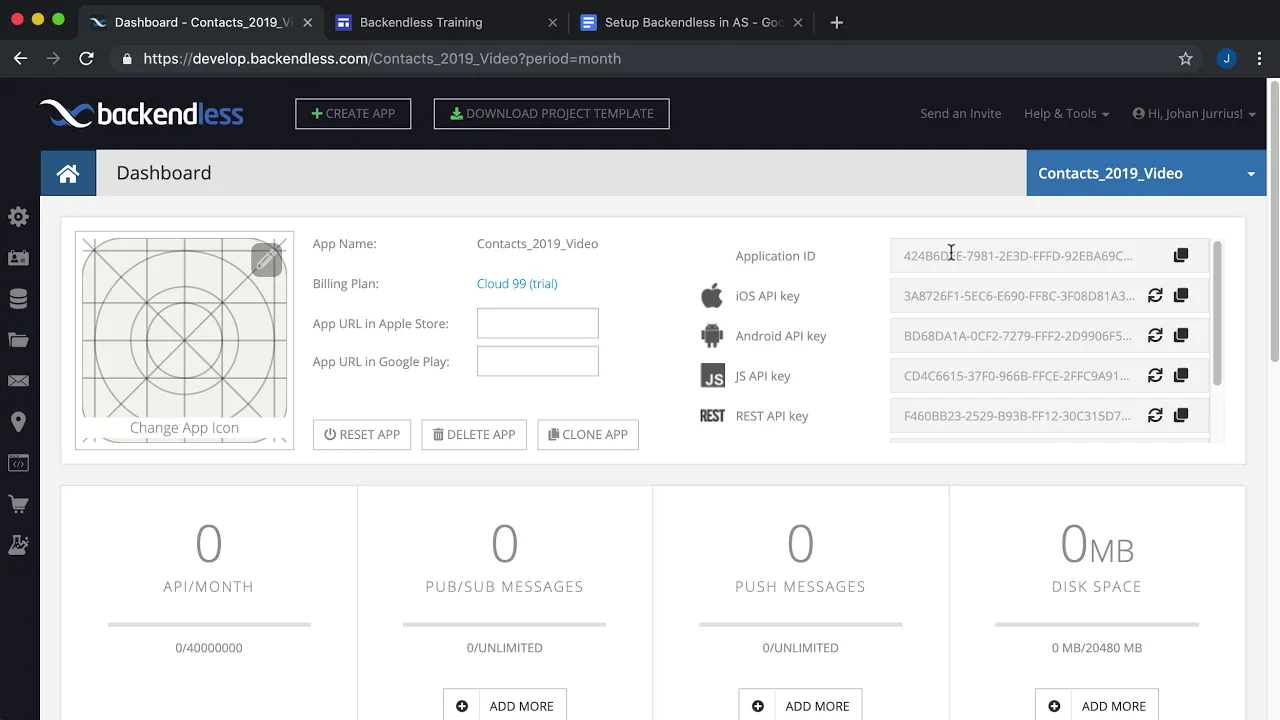Click the PUSH MESSAGES usage progress bar
Image resolution: width=1280 pixels, height=720 pixels.
[x=801, y=625]
